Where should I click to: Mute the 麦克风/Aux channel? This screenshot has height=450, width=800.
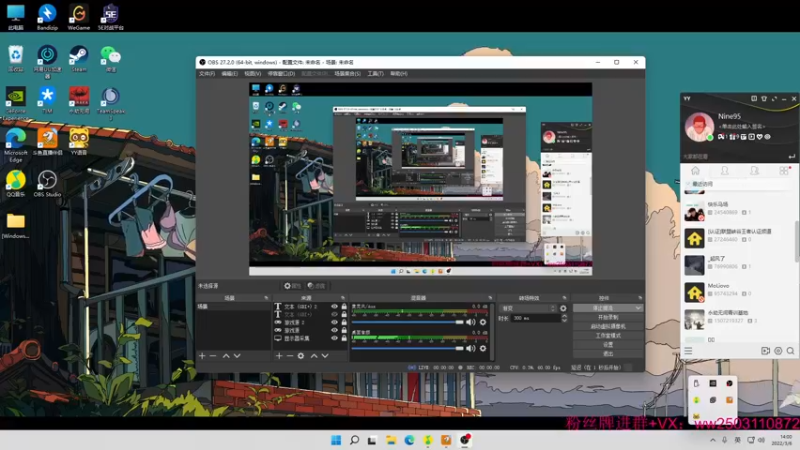470,322
